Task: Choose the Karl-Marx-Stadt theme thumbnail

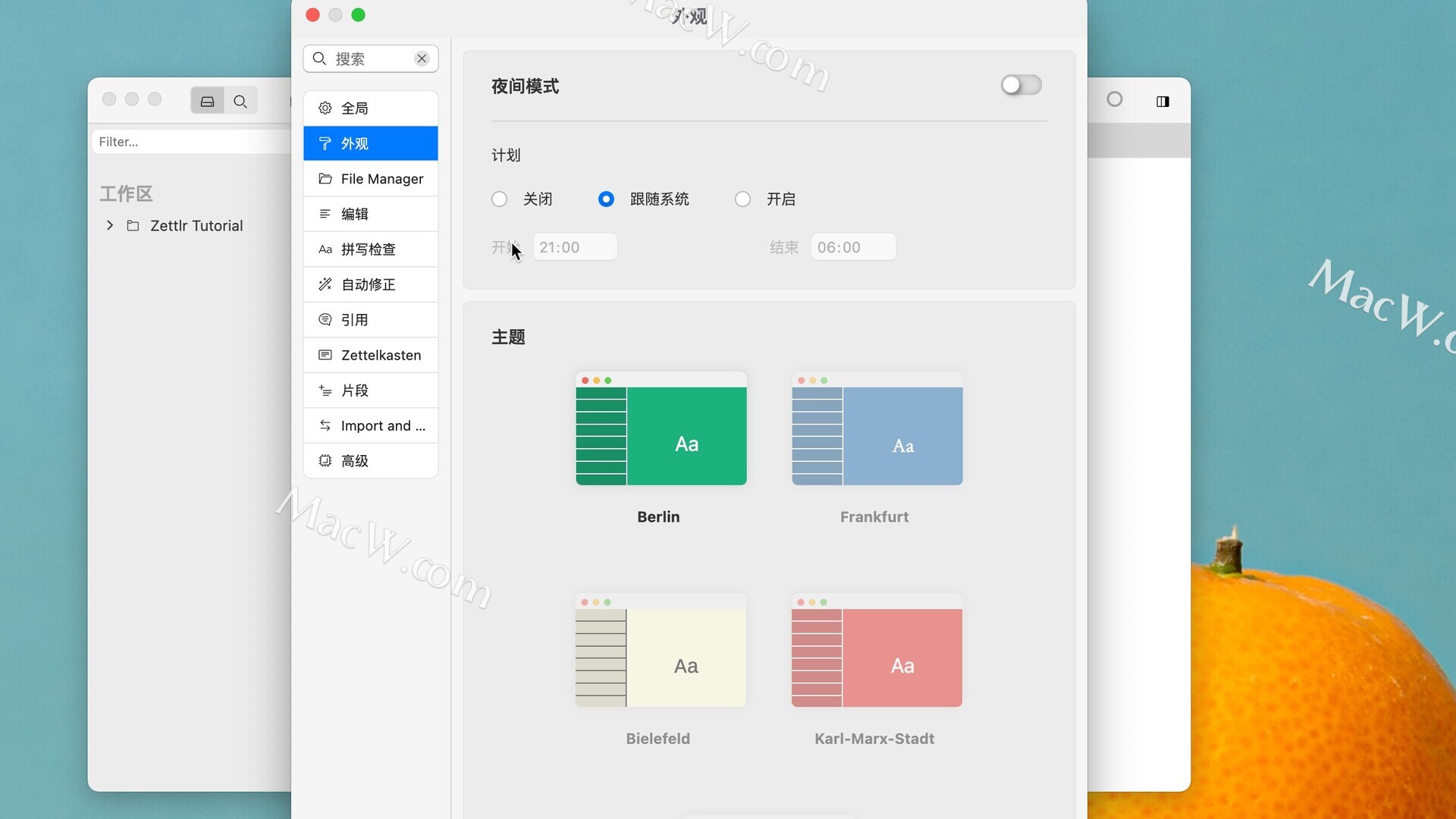Action: coord(877,651)
